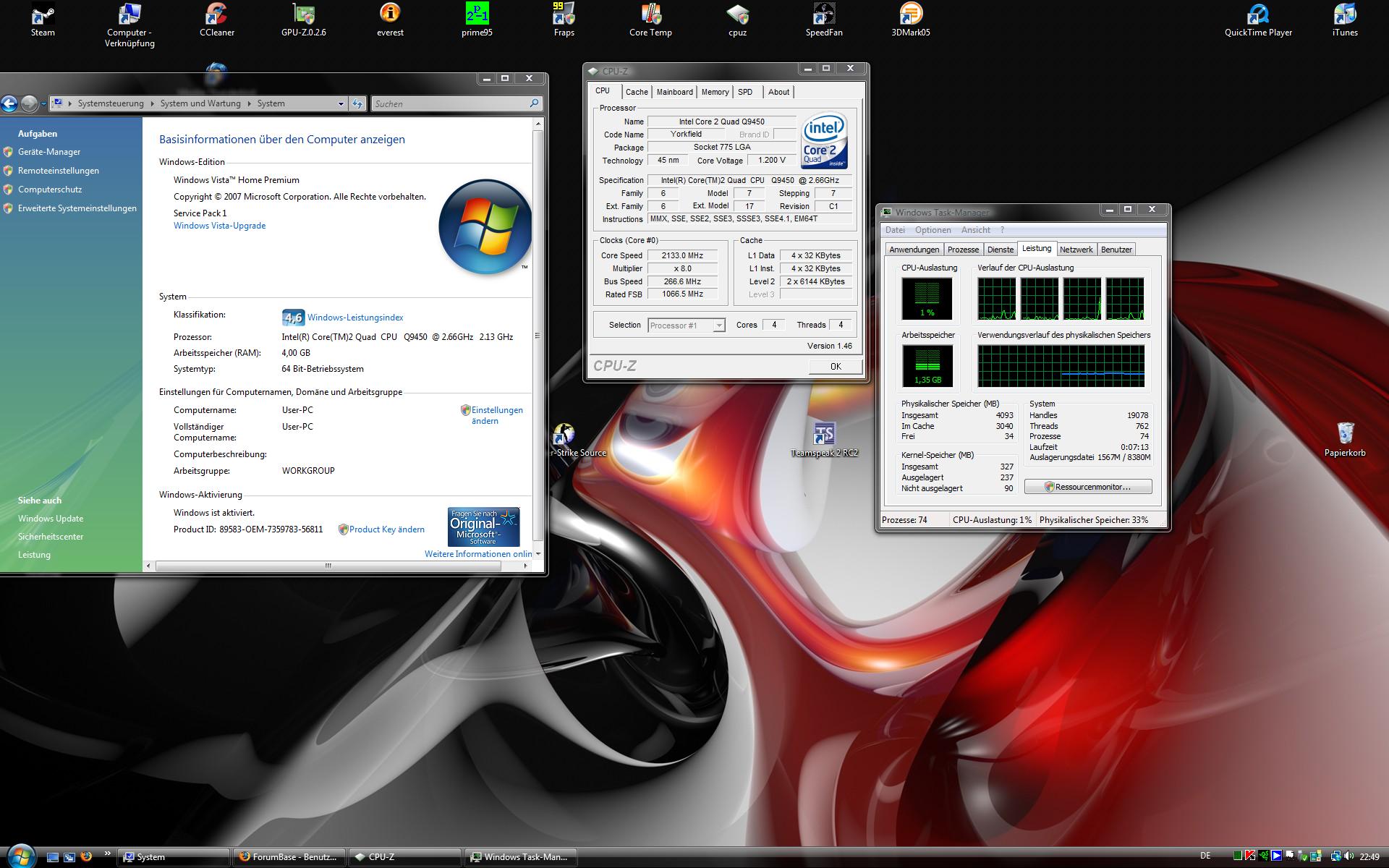1389x868 pixels.
Task: Click the Ressourcenmonitor button
Action: (x=1088, y=487)
